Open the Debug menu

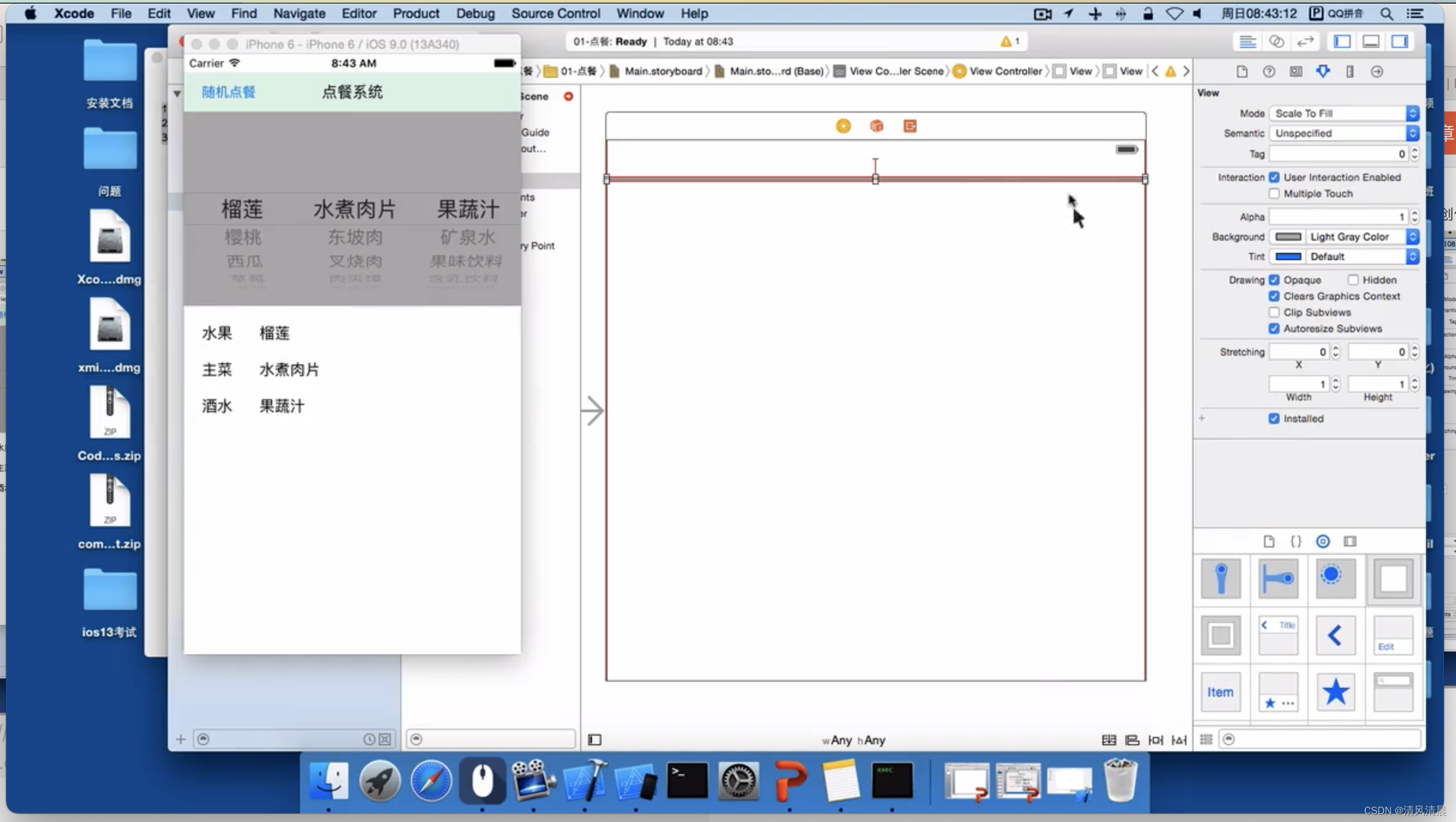pyautogui.click(x=475, y=13)
